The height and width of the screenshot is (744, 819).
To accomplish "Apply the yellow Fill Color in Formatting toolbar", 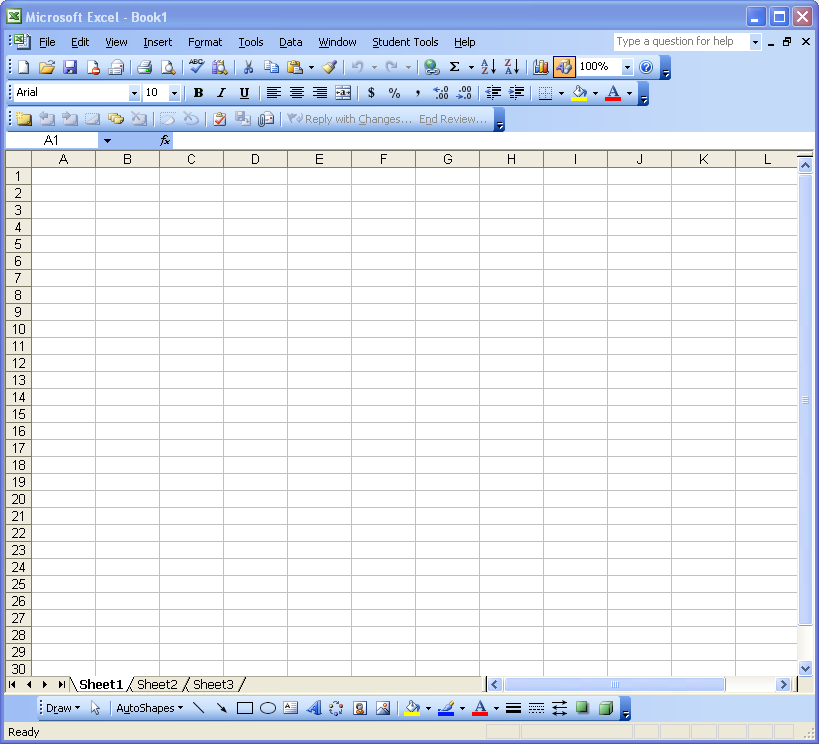I will (x=579, y=93).
